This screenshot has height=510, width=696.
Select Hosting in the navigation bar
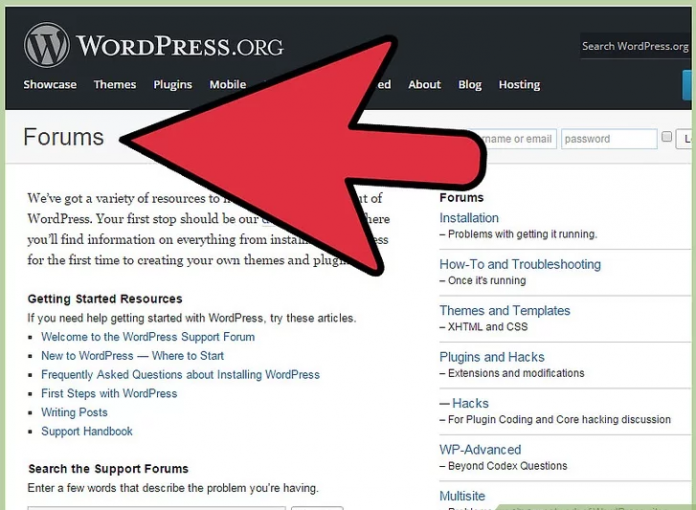[x=519, y=85]
